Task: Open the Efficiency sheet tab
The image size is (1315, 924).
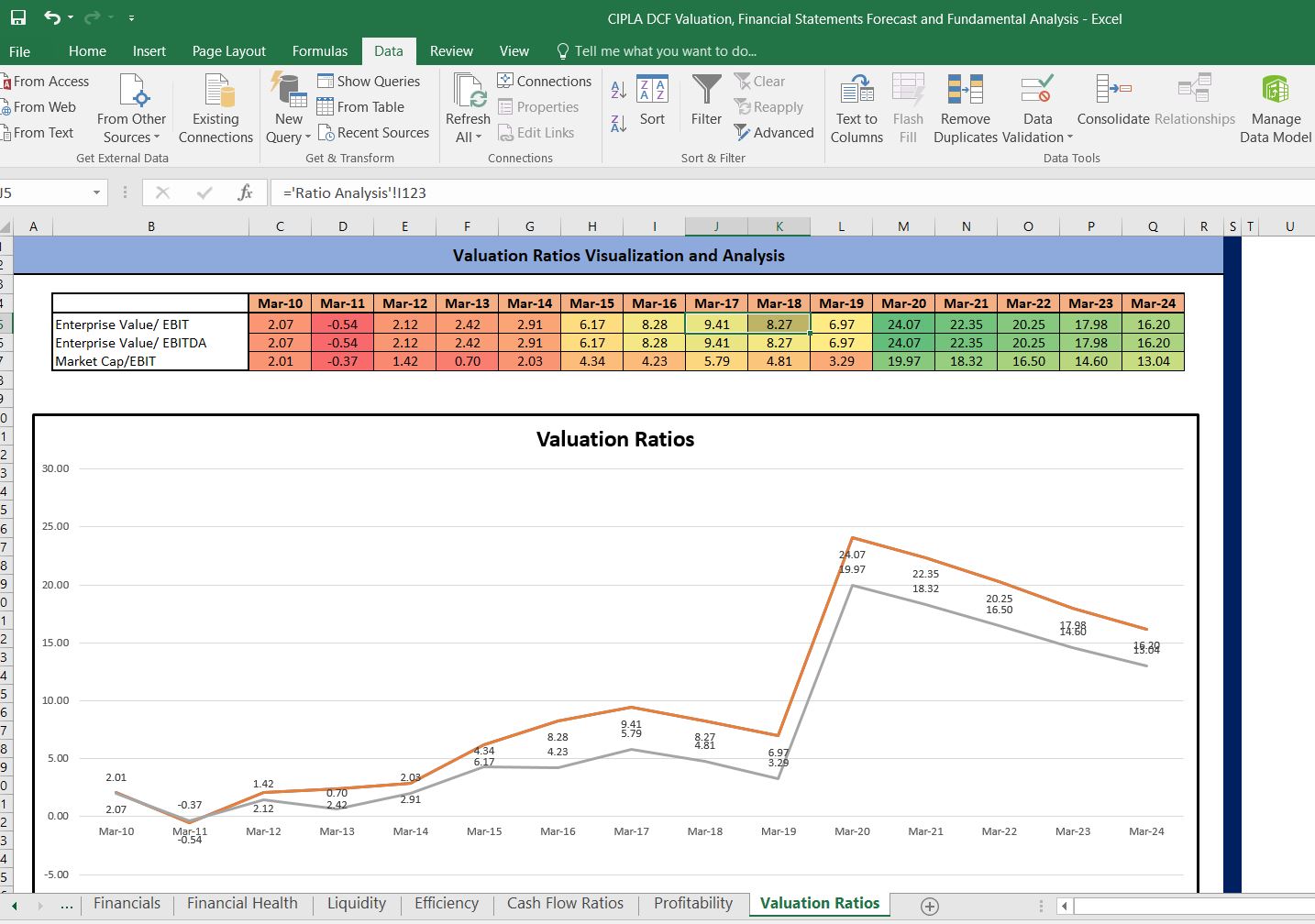Action: pos(447,904)
